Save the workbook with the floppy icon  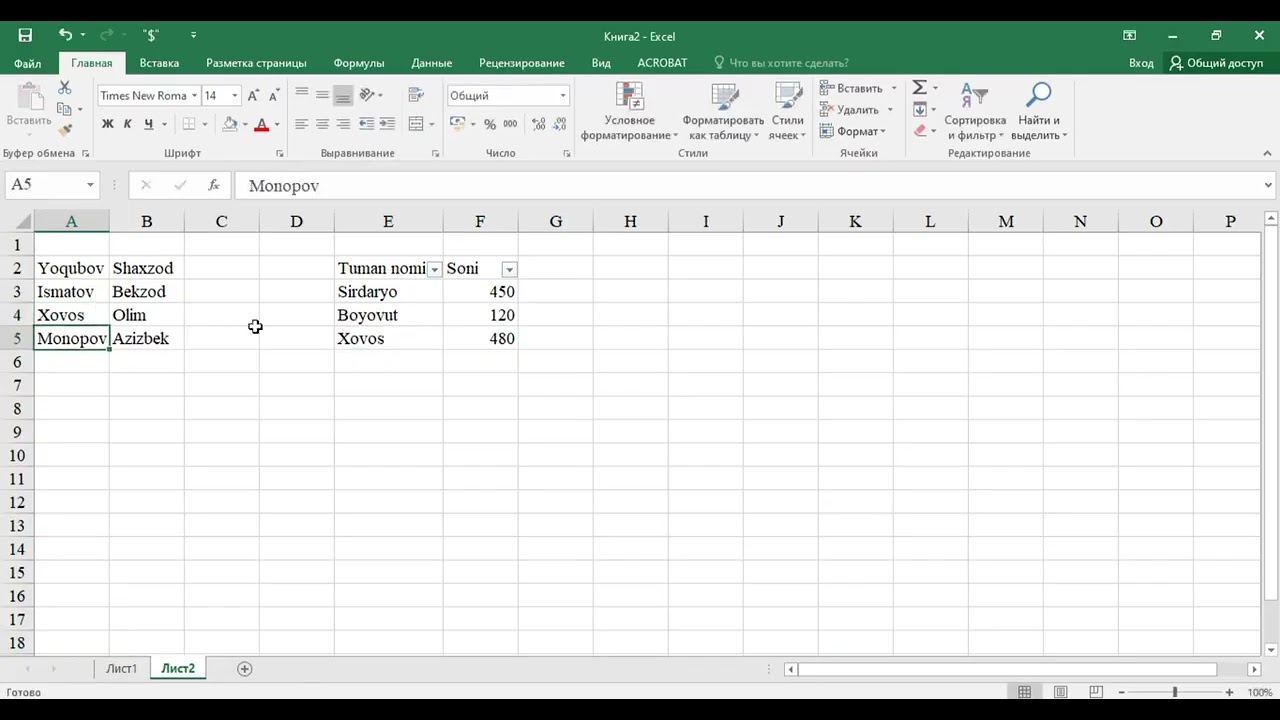[25, 35]
